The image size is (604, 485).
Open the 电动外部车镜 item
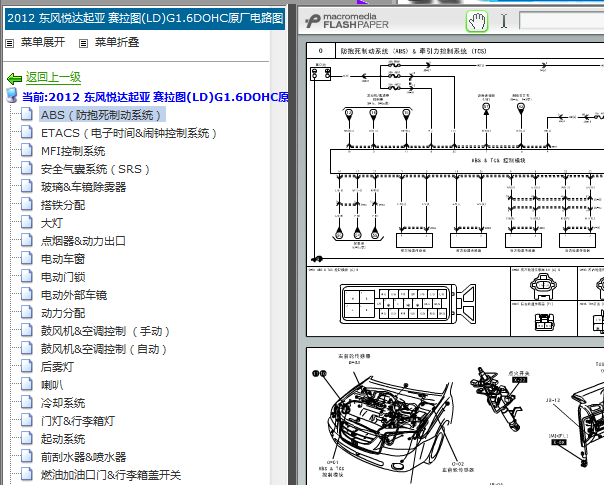click(74, 295)
